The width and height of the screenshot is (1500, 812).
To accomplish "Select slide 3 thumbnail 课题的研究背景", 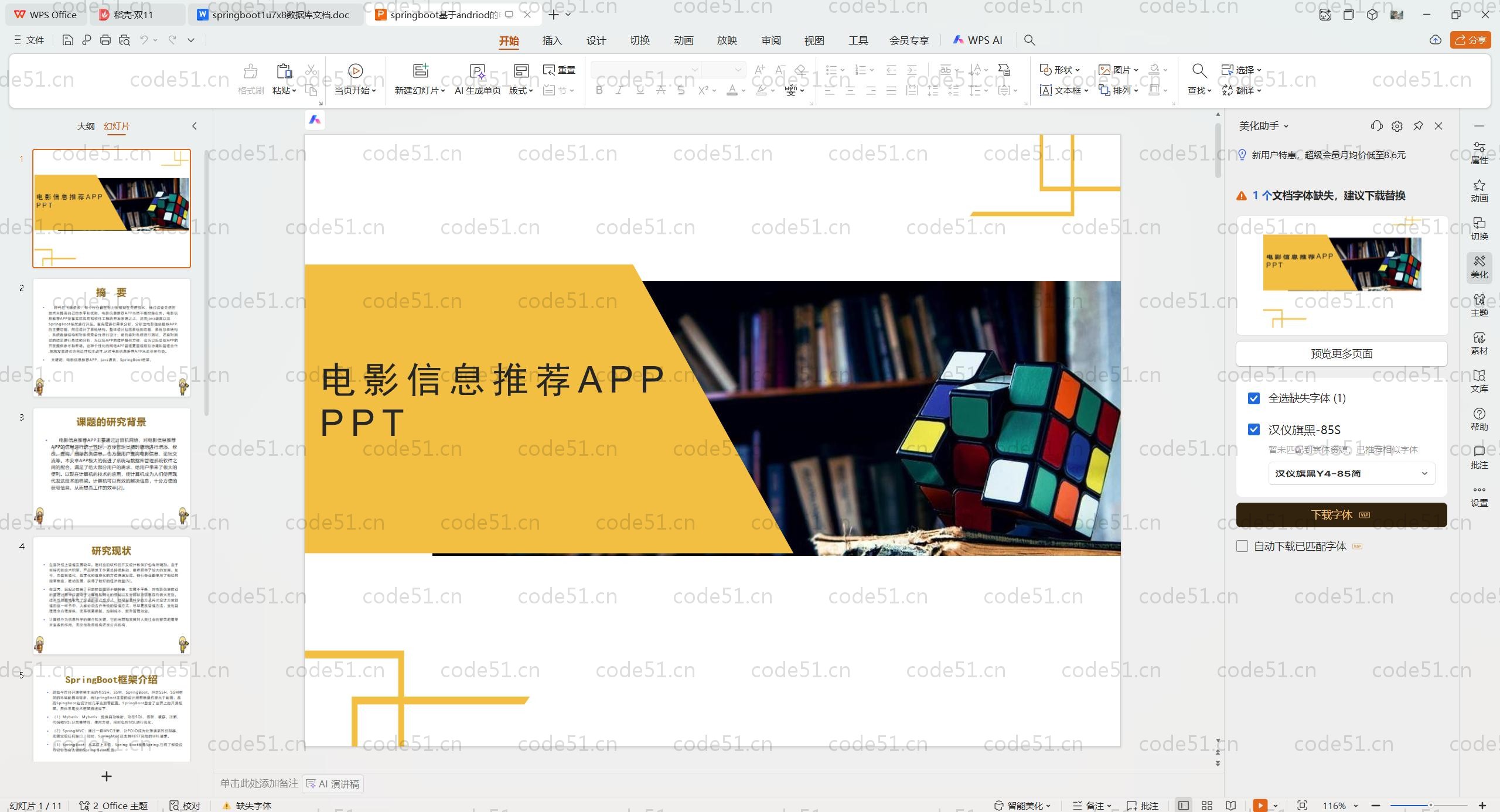I will click(111, 466).
